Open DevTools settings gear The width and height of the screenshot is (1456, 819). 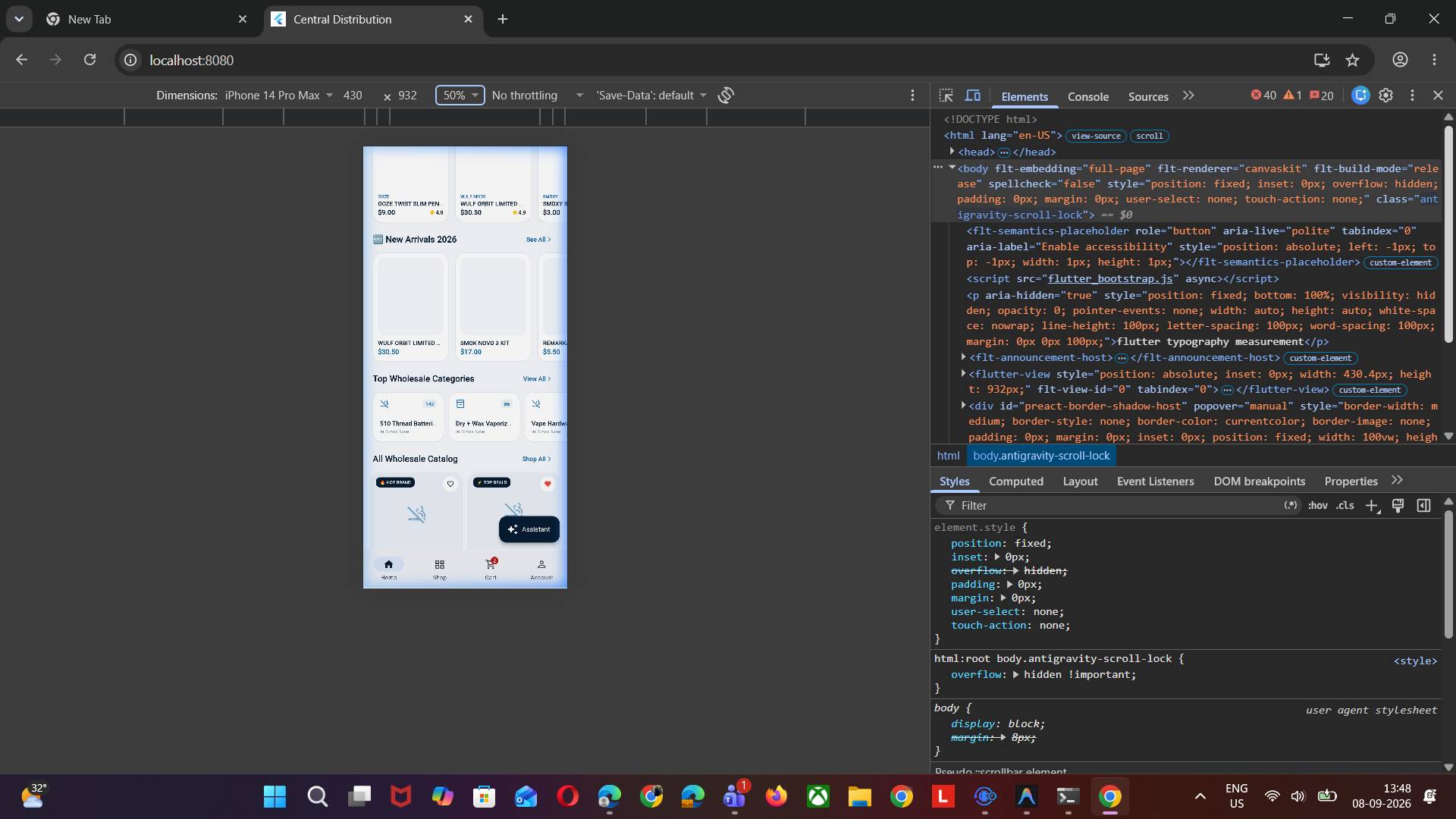[1386, 96]
